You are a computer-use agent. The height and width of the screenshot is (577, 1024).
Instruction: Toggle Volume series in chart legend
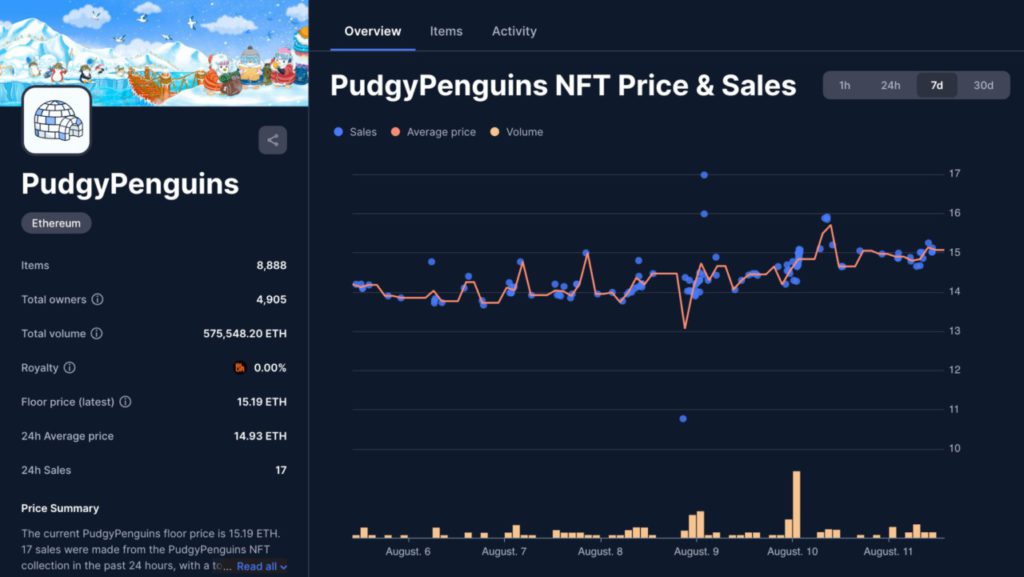pos(517,132)
